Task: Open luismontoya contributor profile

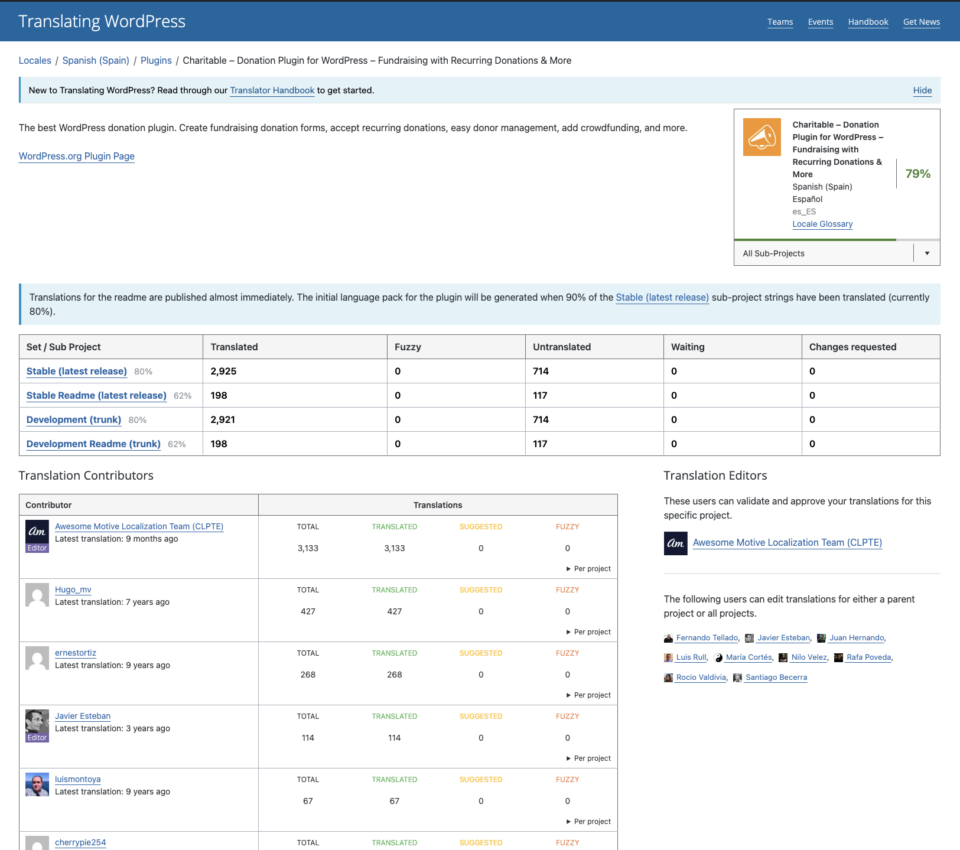Action: pos(78,779)
